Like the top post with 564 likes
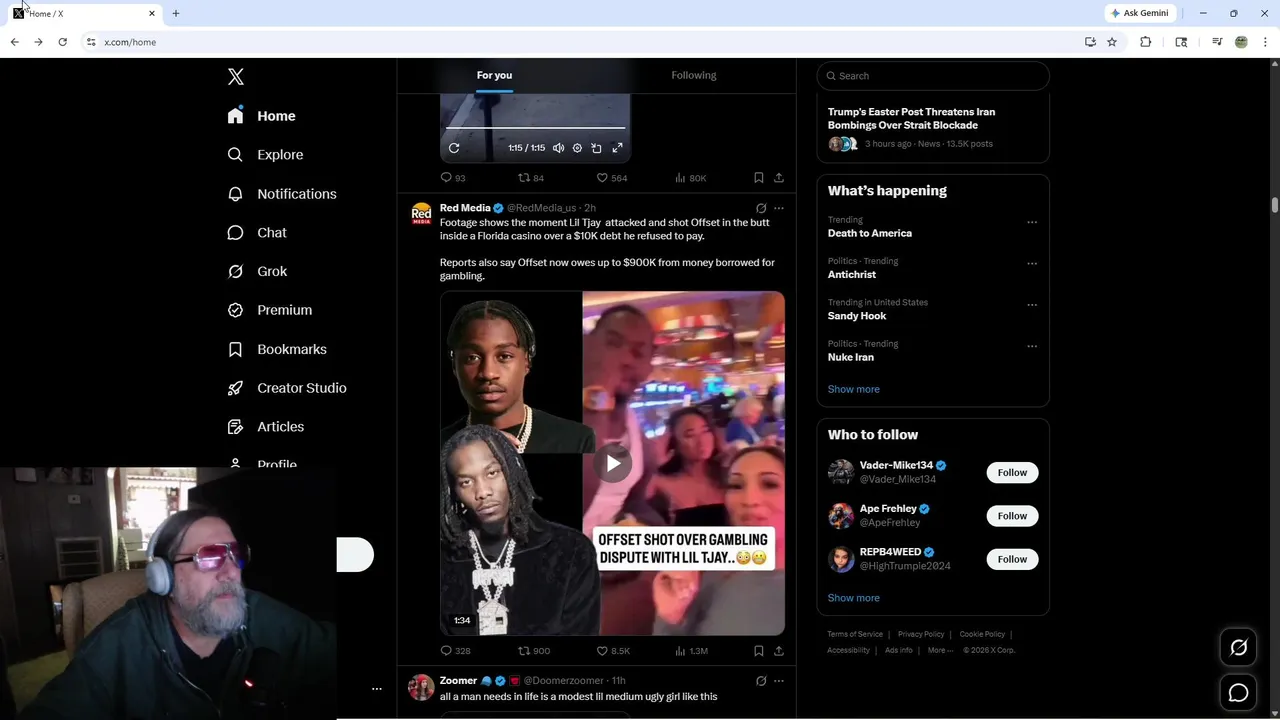The width and height of the screenshot is (1280, 720). point(612,178)
